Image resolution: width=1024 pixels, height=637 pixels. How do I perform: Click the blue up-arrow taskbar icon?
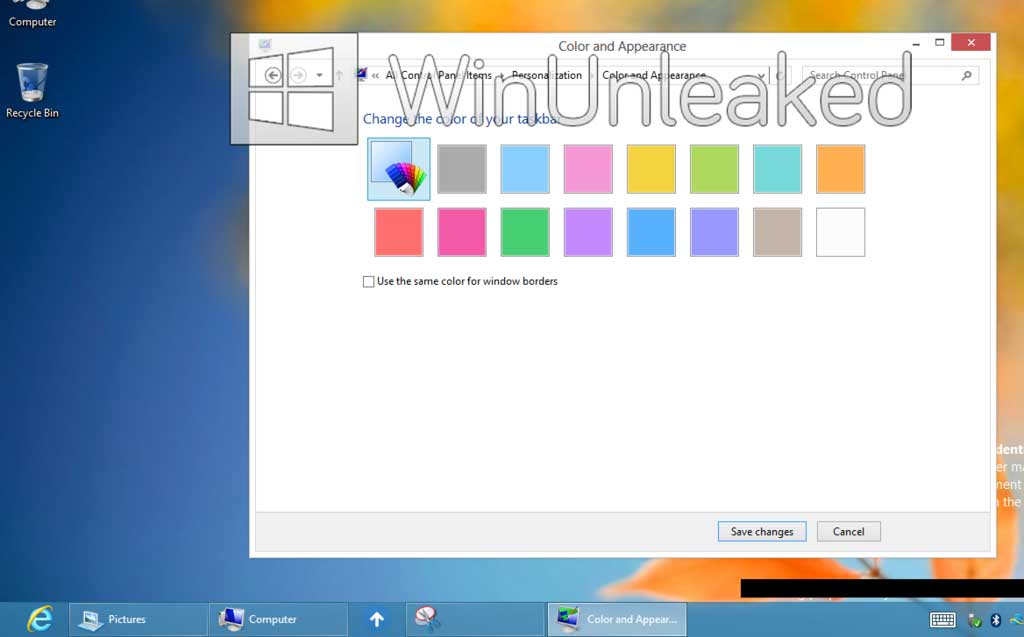point(376,619)
